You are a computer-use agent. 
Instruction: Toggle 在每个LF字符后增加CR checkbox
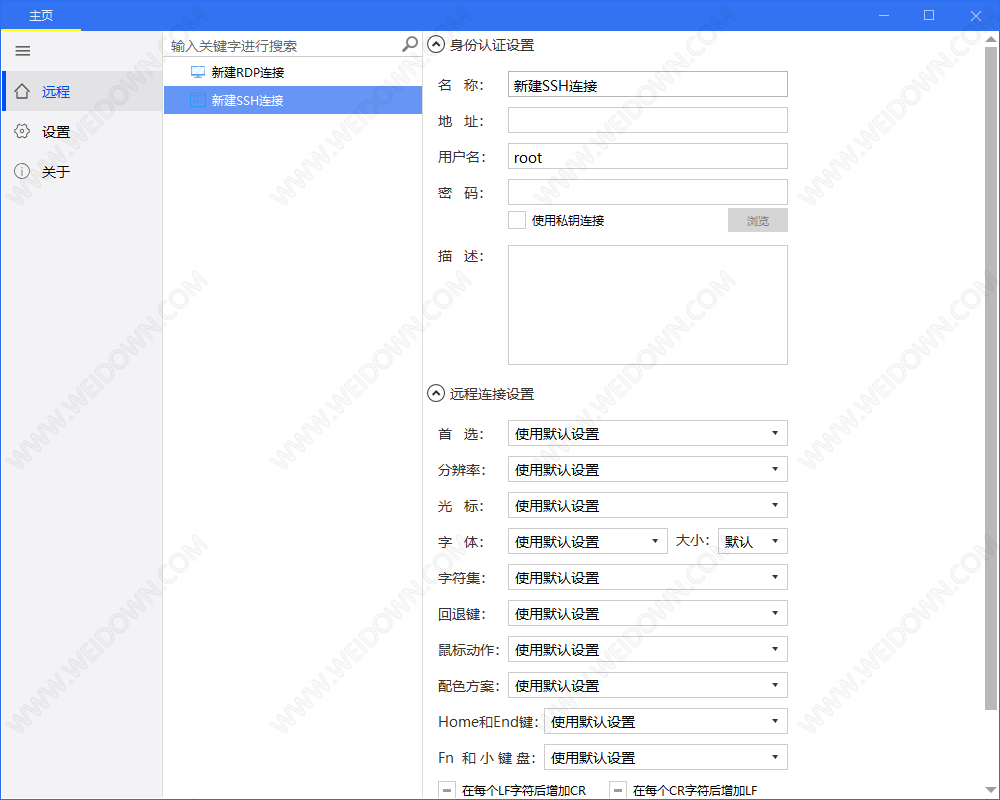pos(447,790)
